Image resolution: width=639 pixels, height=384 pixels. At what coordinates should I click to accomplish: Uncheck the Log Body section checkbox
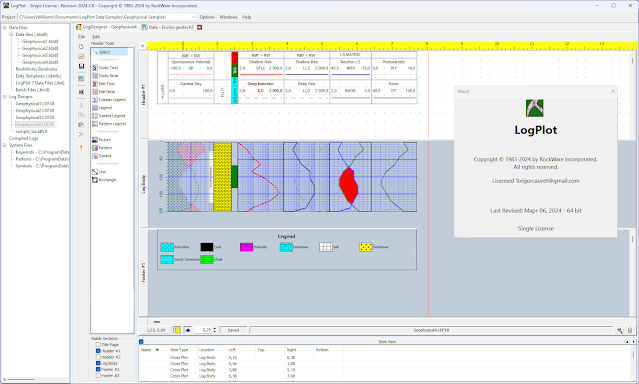(x=98, y=363)
